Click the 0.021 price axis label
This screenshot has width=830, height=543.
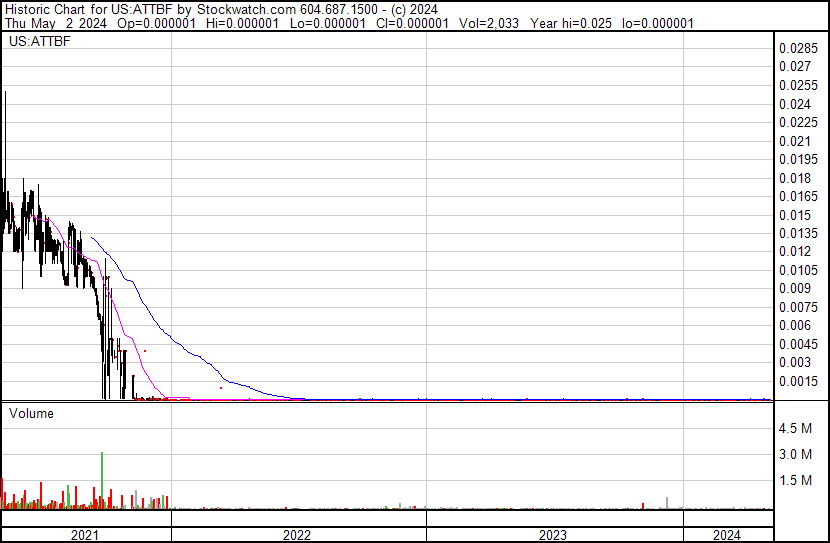pyautogui.click(x=794, y=141)
